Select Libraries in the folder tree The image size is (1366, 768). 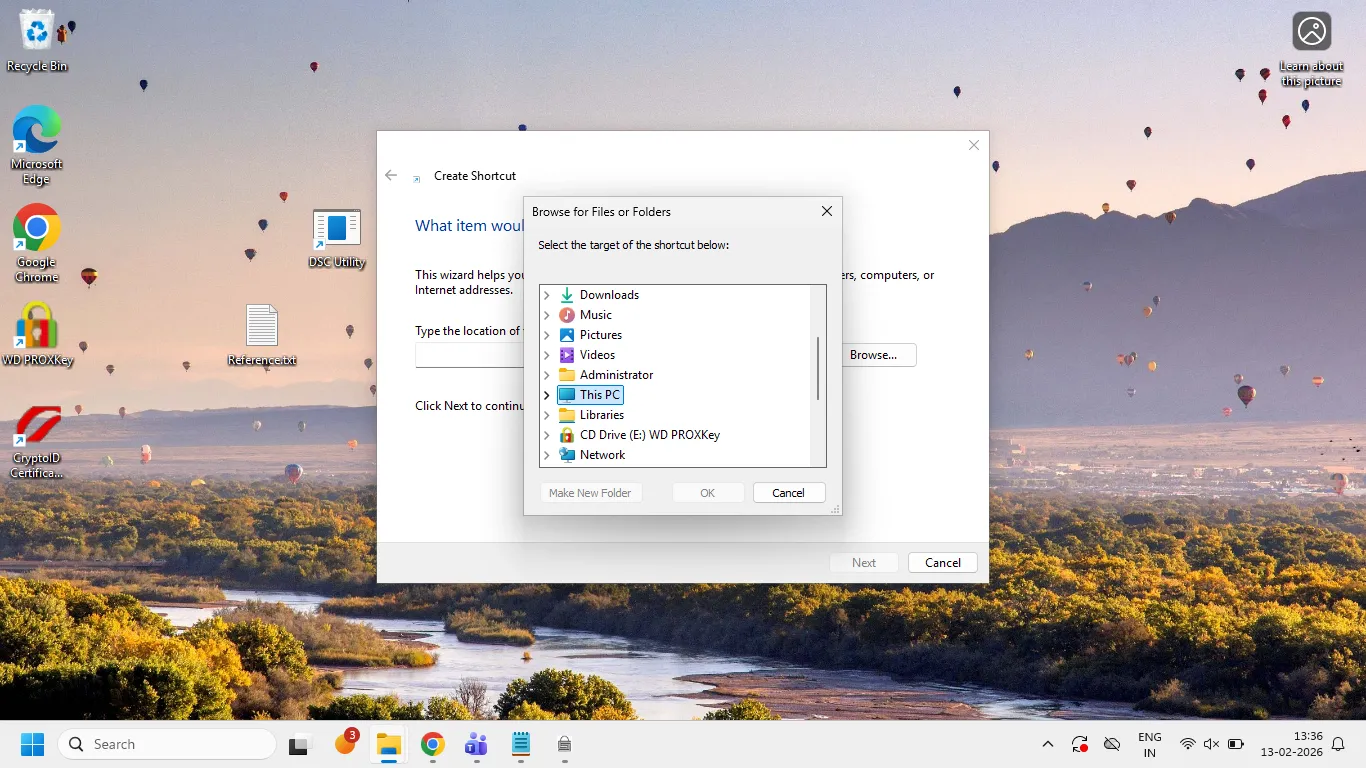[x=601, y=415]
